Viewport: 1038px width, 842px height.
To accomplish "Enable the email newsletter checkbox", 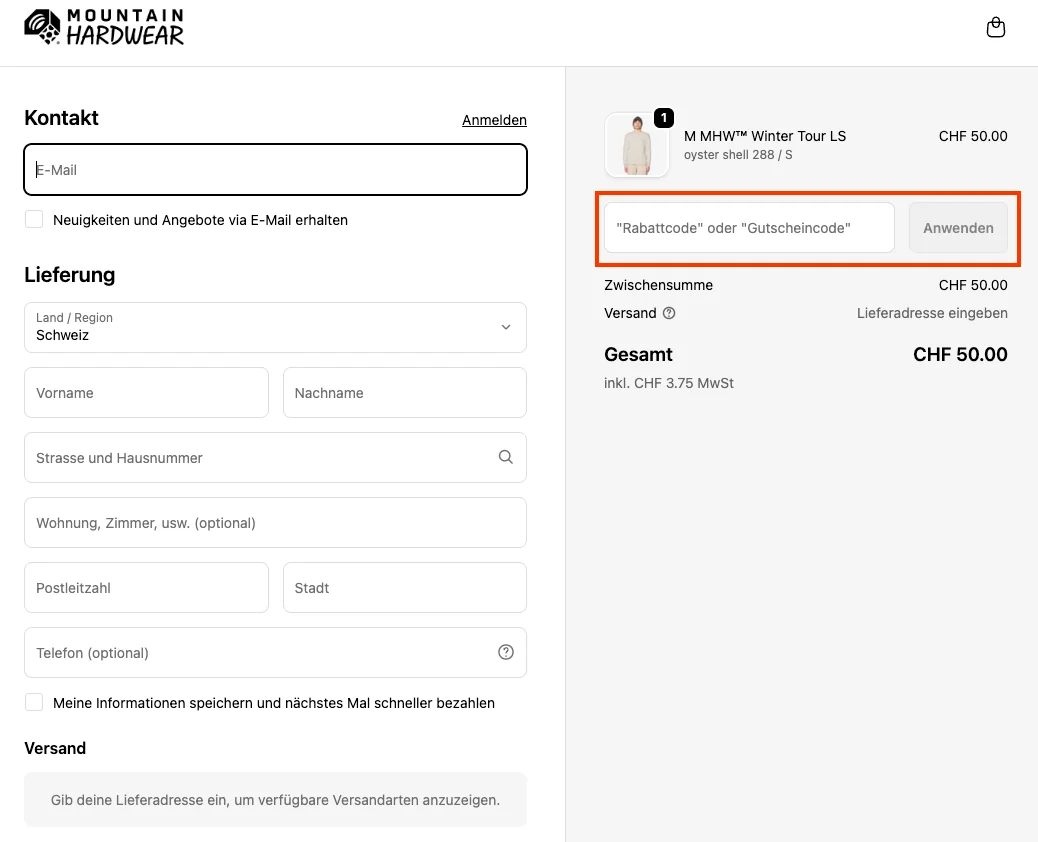I will (34, 219).
